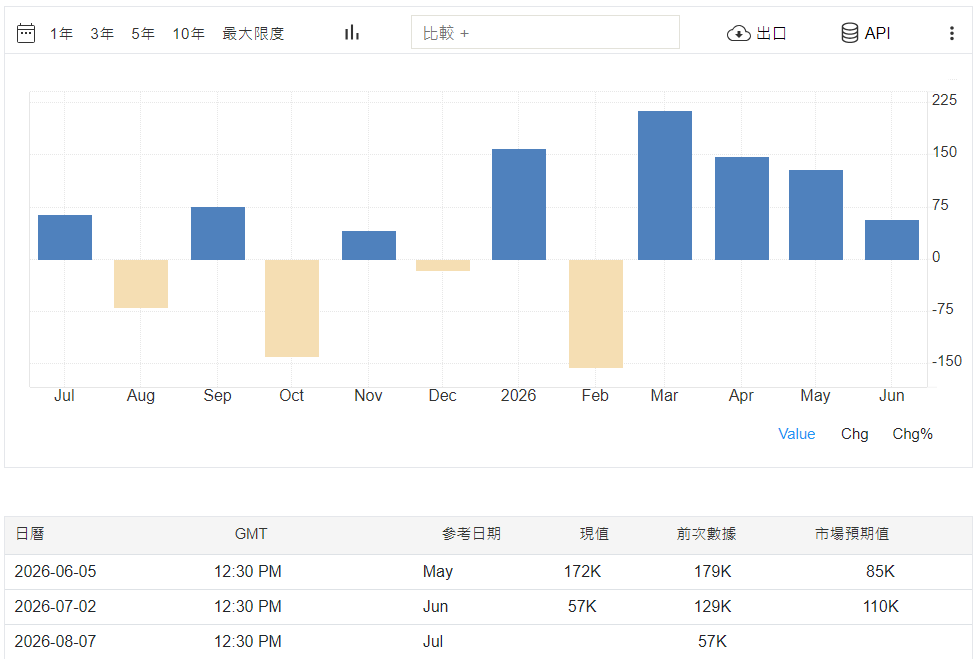Click the 比較 + compare input field
979x659 pixels.
coord(545,32)
